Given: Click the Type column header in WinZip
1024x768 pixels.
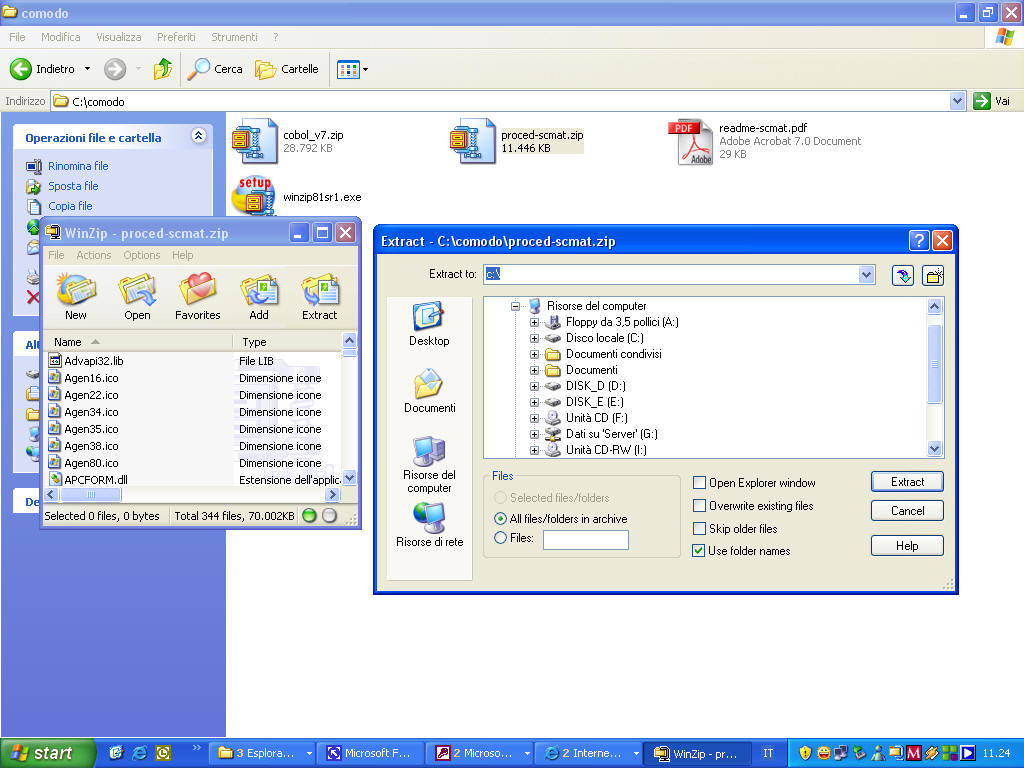Looking at the screenshot, I should [287, 342].
